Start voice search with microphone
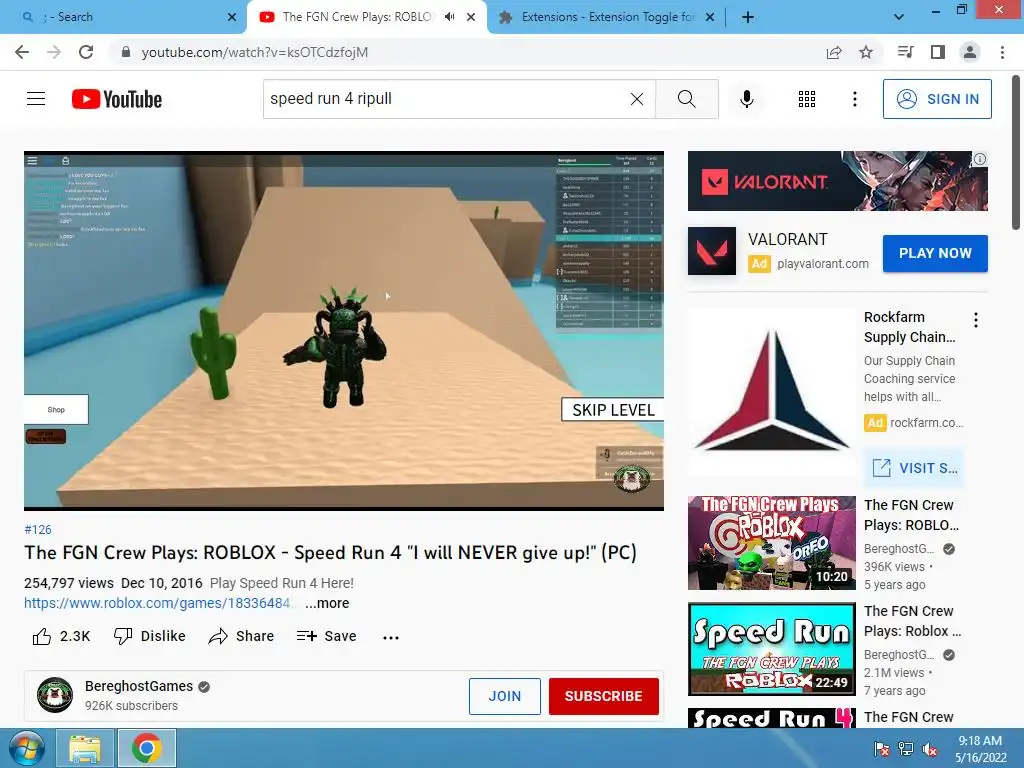The height and width of the screenshot is (768, 1024). click(x=746, y=99)
